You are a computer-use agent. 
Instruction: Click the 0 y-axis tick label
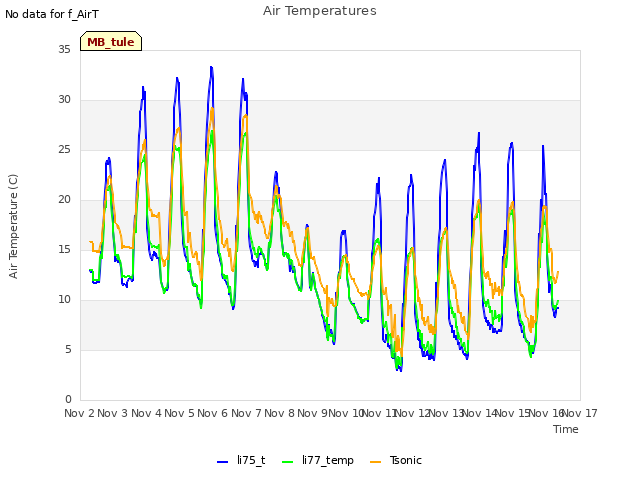(68, 400)
